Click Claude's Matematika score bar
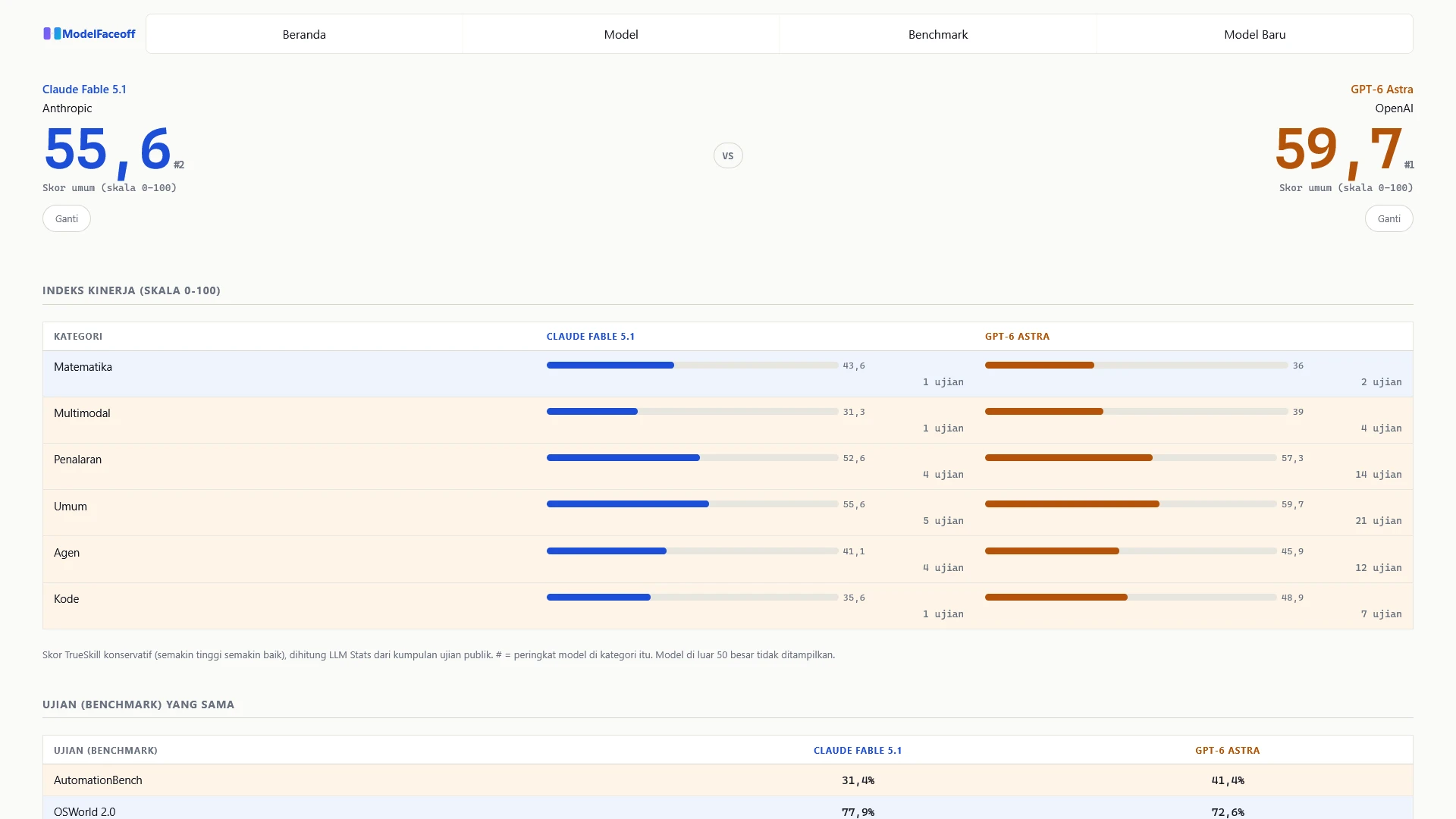Image resolution: width=1456 pixels, height=819 pixels. [x=692, y=366]
